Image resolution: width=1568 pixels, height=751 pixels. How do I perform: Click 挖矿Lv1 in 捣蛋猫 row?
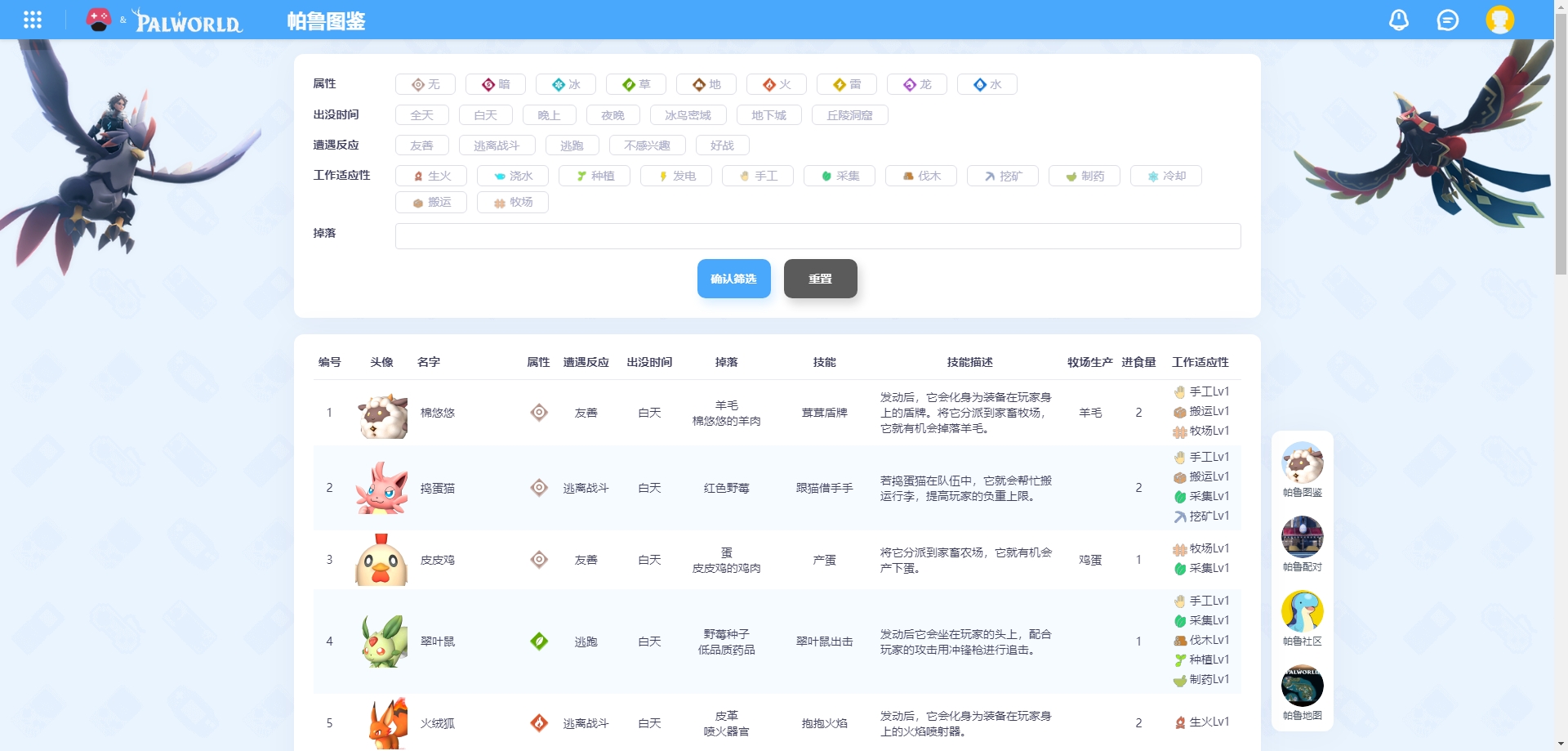coord(1201,516)
